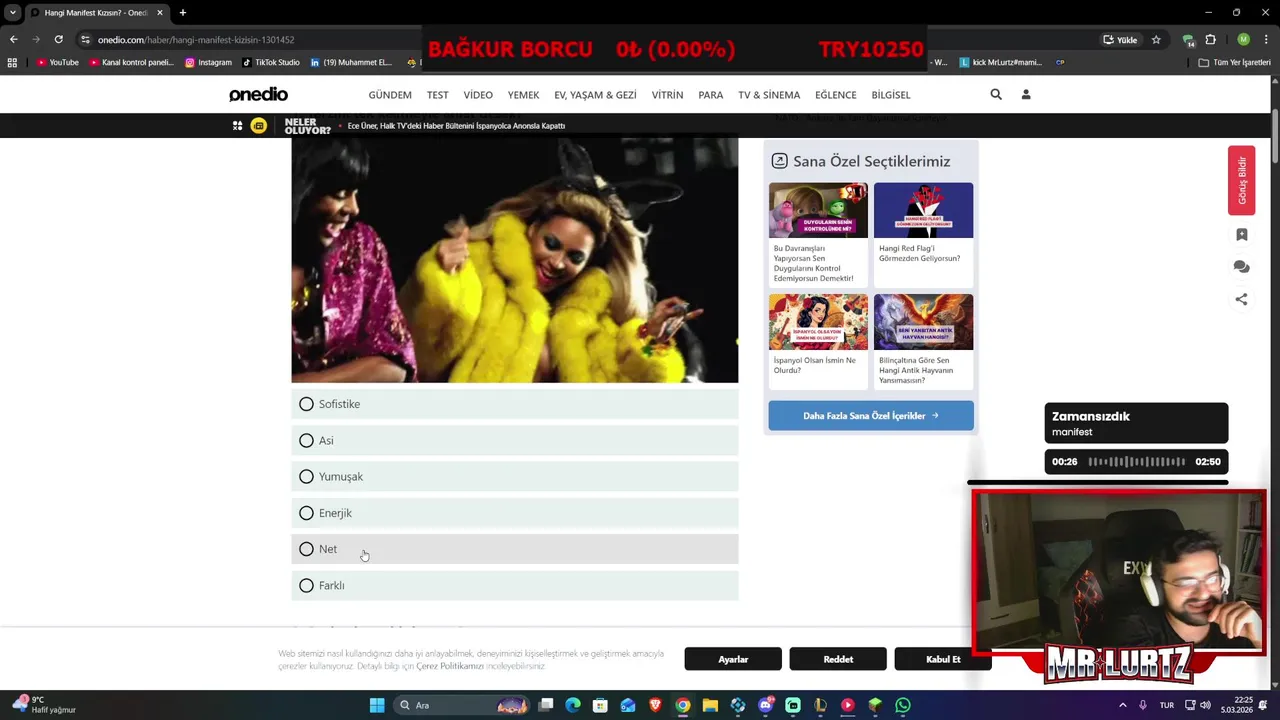
Task: Open the BİLGİSEL section
Action: point(891,95)
